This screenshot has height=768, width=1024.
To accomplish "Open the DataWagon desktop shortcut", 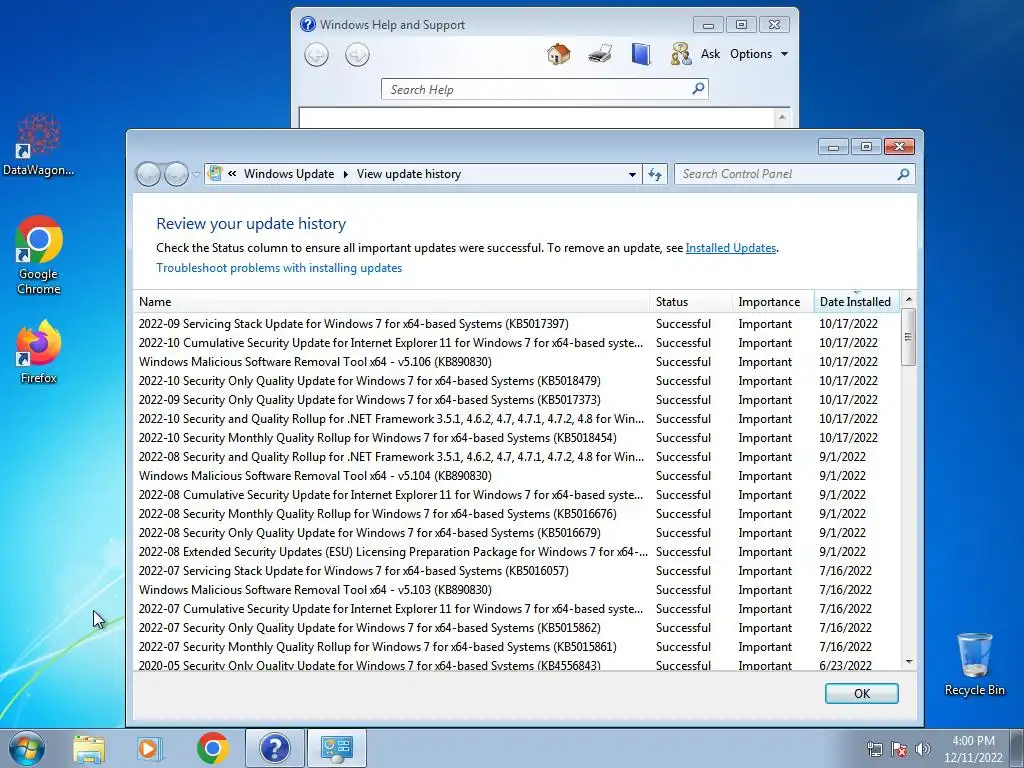I will (x=39, y=145).
